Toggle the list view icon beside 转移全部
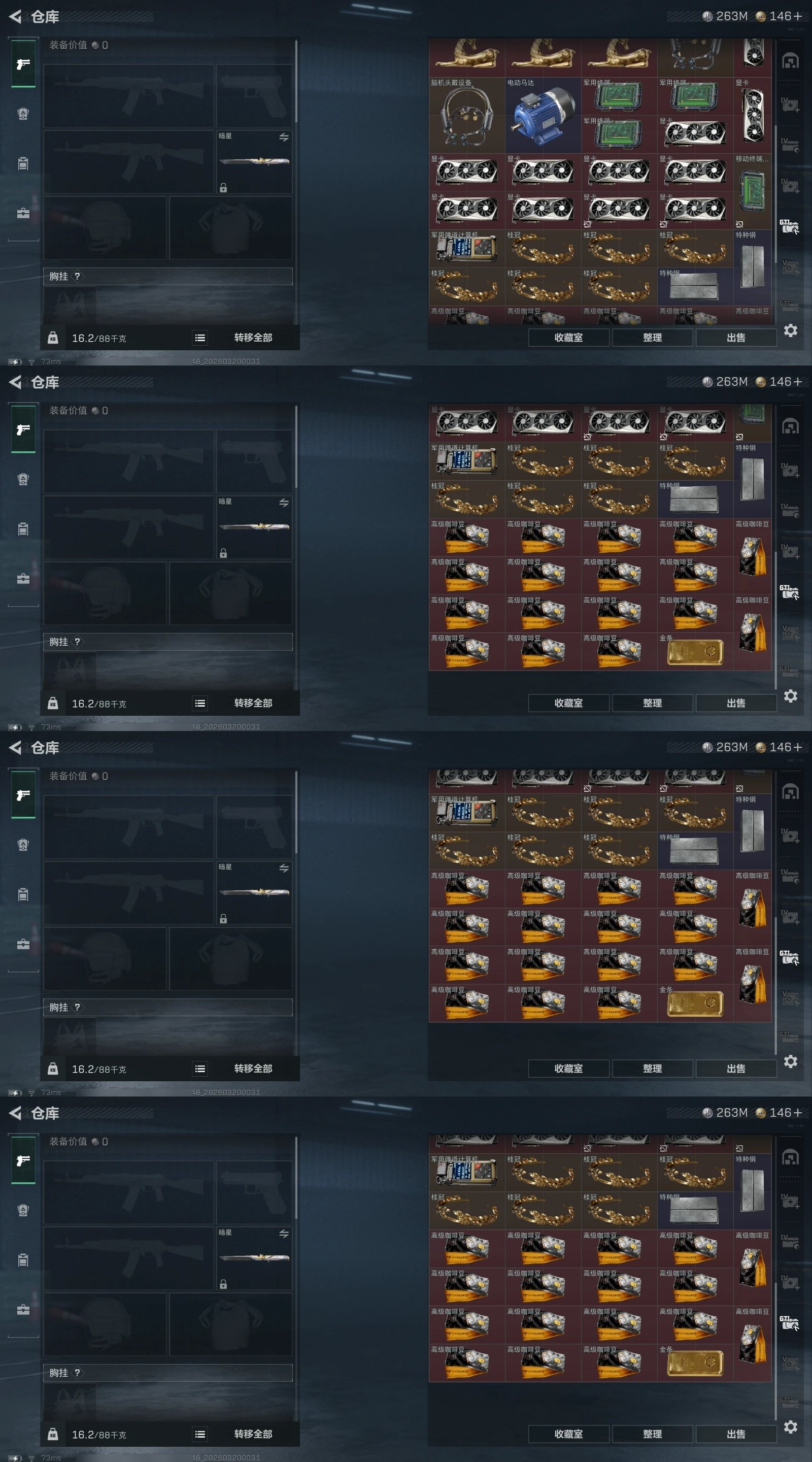 (200, 338)
